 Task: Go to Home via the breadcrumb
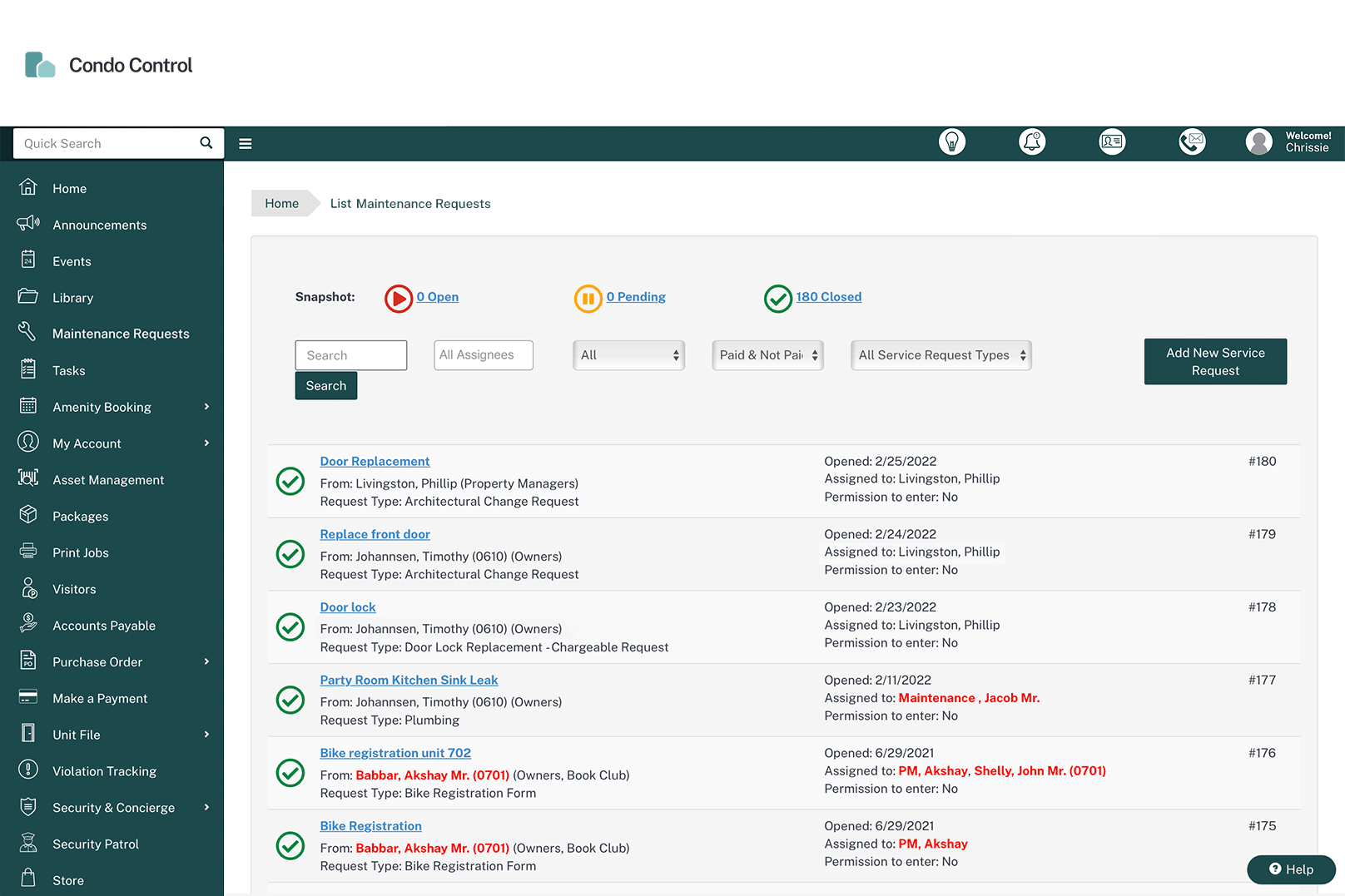(x=282, y=203)
